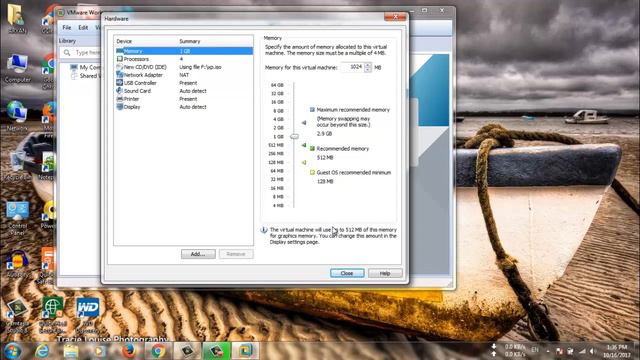Open the File menu in VMware

(x=67, y=27)
